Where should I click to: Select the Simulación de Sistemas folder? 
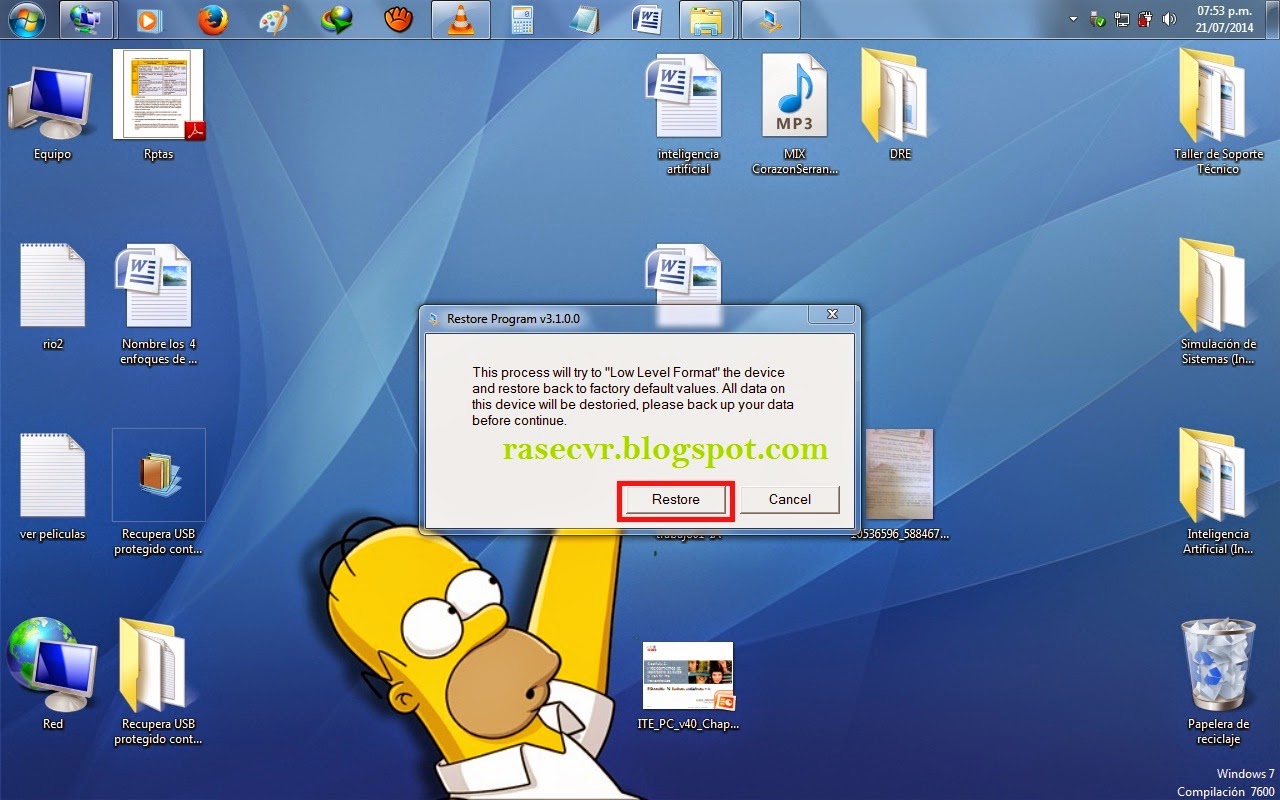pyautogui.click(x=1217, y=302)
